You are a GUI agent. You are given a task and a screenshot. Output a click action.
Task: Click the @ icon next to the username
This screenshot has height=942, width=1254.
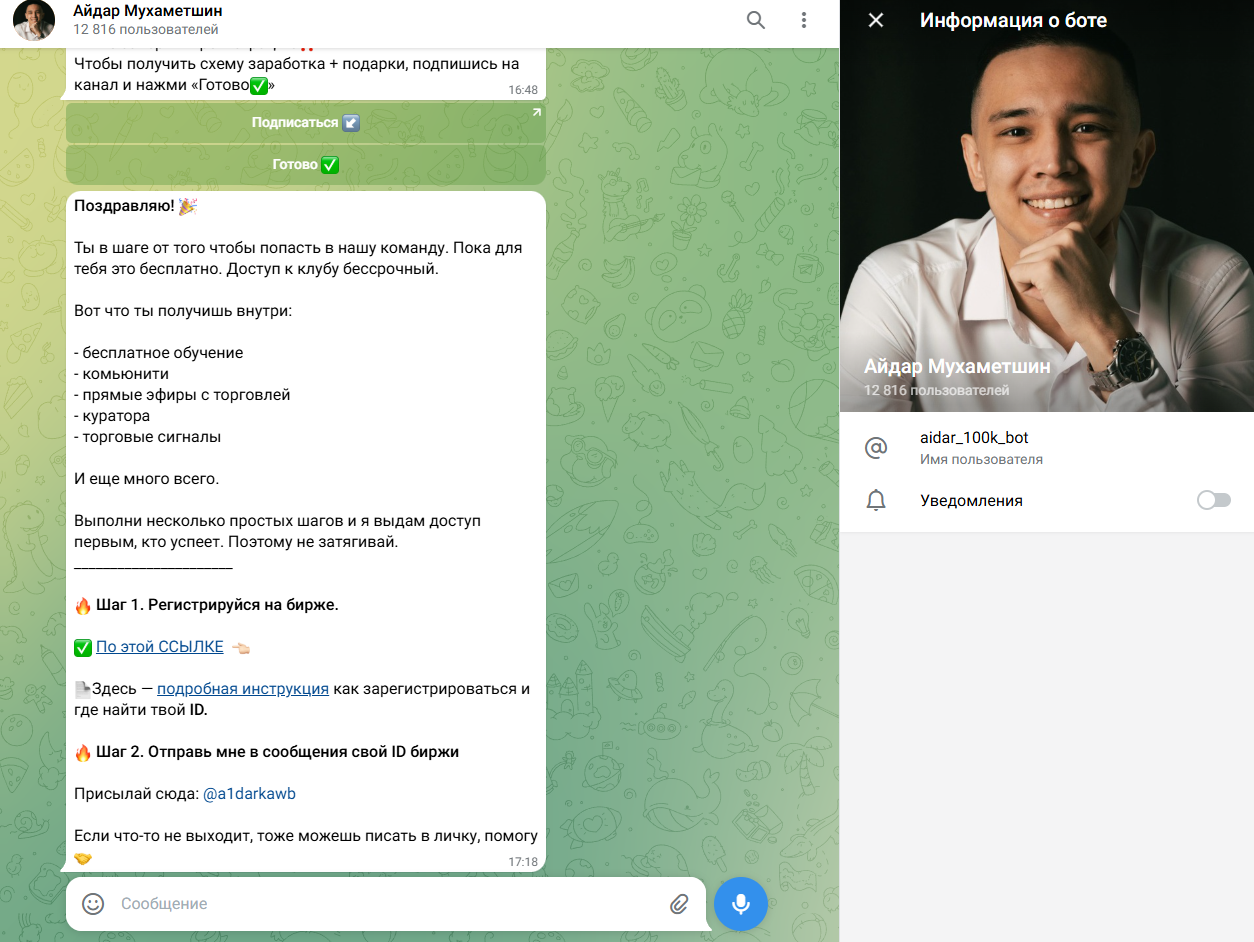pyautogui.click(x=876, y=448)
